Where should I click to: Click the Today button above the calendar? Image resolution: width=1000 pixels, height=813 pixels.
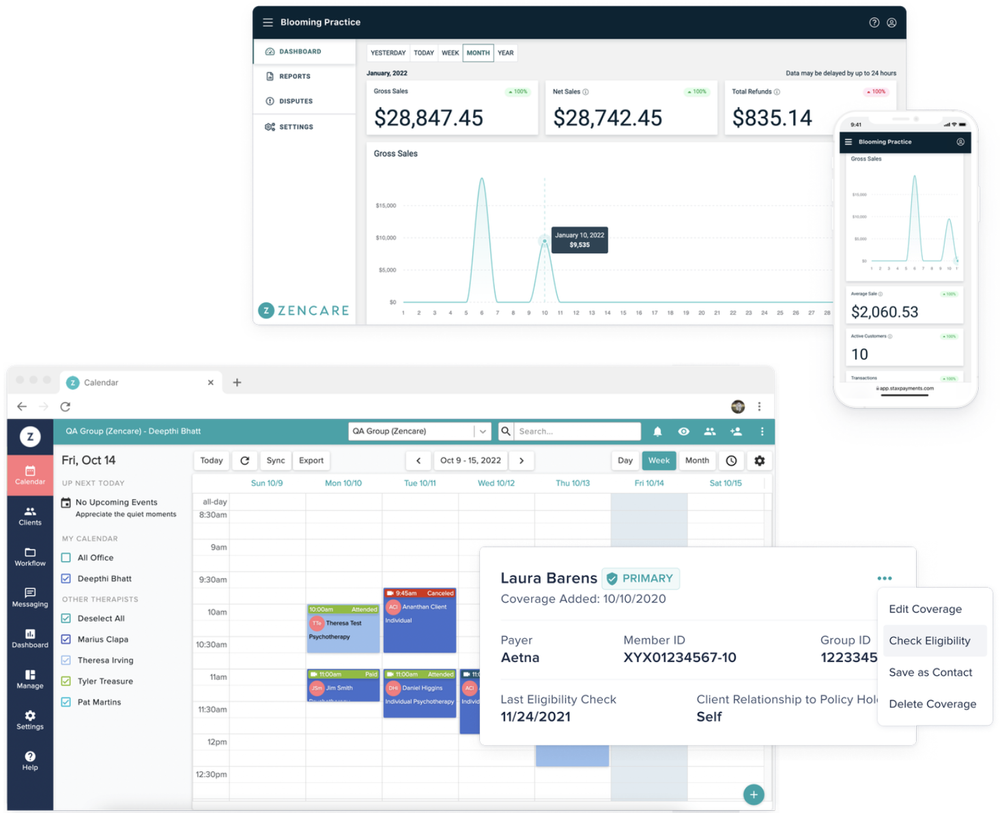pyautogui.click(x=211, y=460)
